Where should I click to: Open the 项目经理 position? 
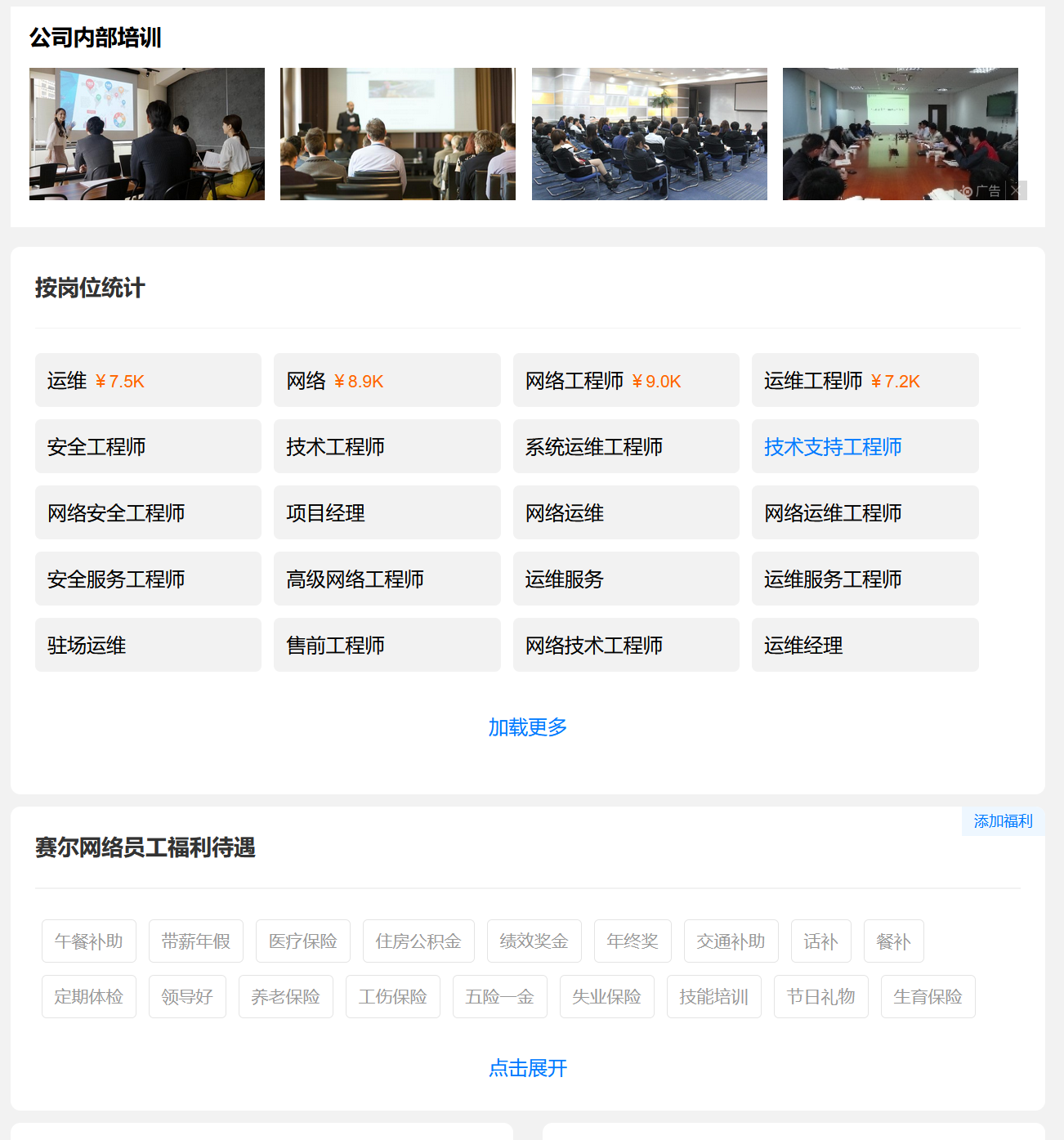tap(387, 513)
